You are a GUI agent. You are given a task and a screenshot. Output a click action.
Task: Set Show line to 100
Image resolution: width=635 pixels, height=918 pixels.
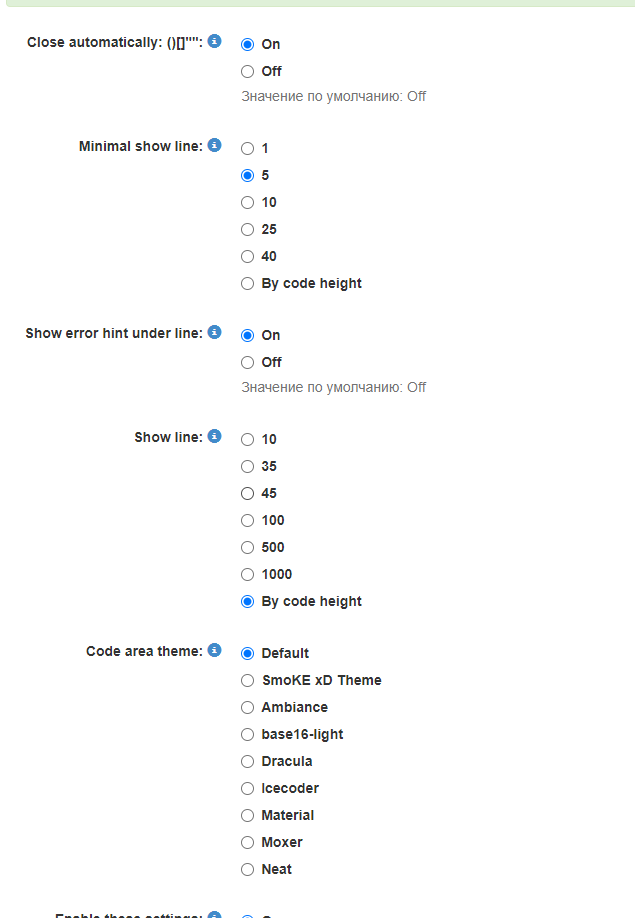pos(248,520)
